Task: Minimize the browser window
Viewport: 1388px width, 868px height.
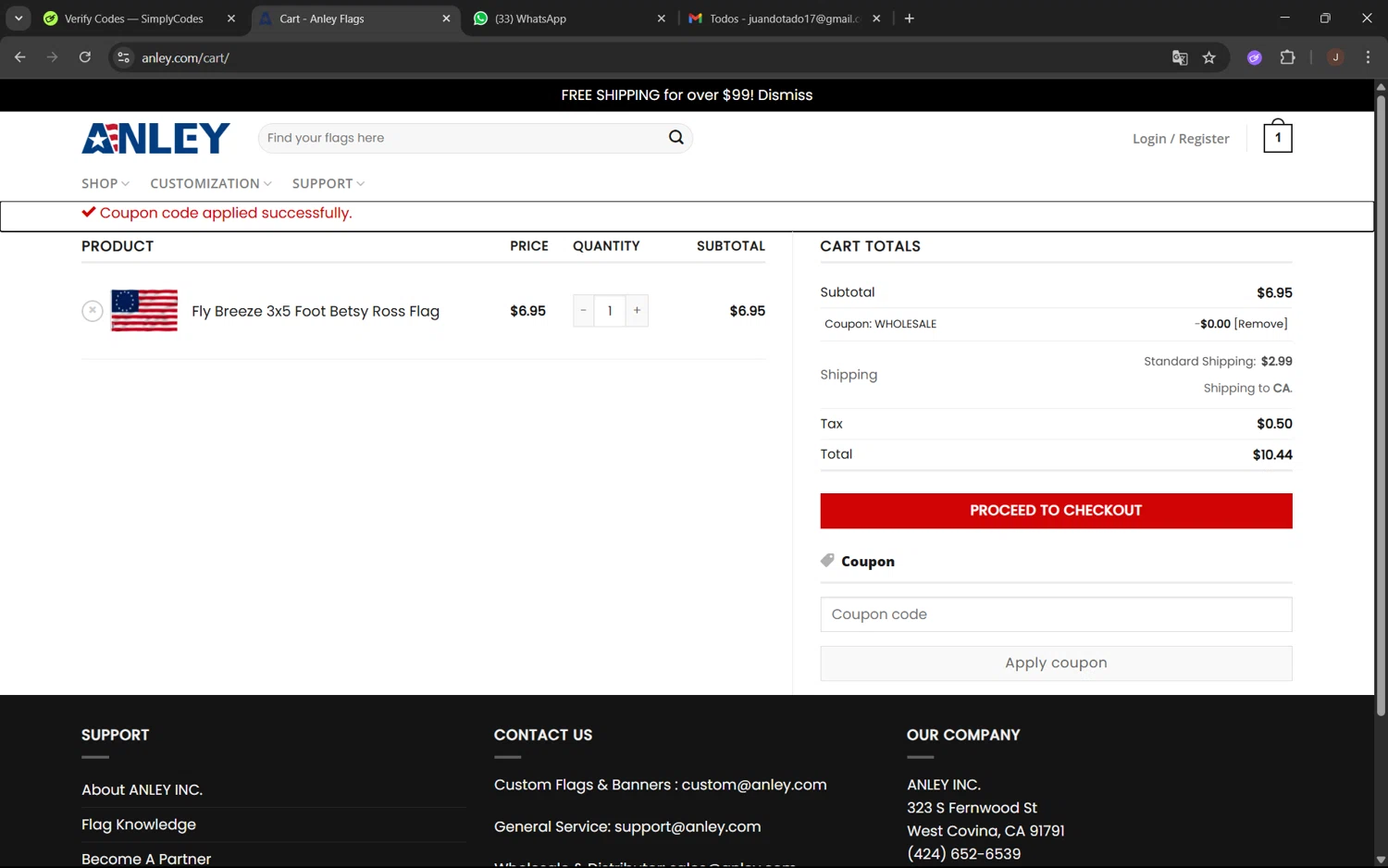Action: [x=1284, y=19]
